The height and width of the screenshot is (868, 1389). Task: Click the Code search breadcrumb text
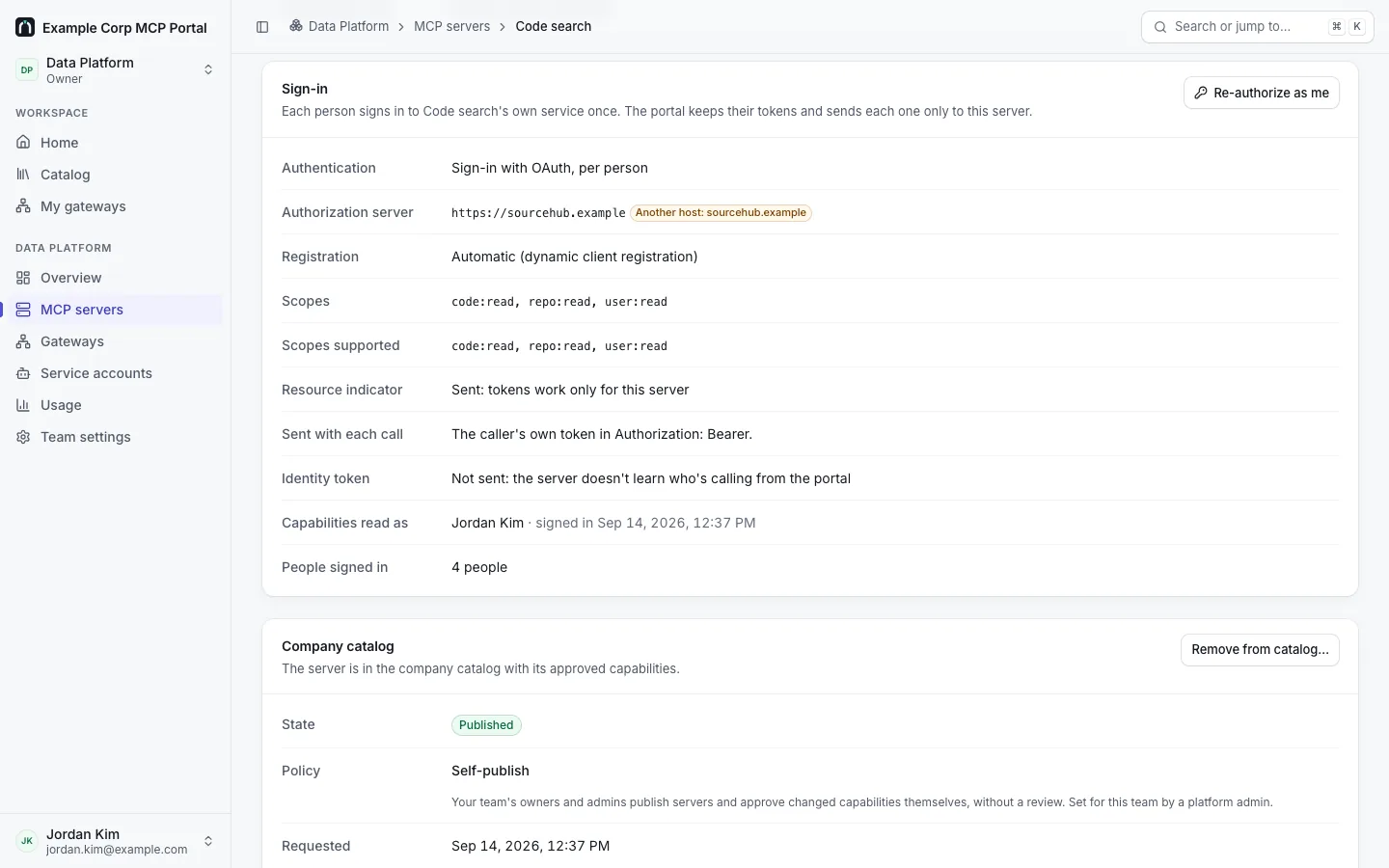click(x=554, y=26)
